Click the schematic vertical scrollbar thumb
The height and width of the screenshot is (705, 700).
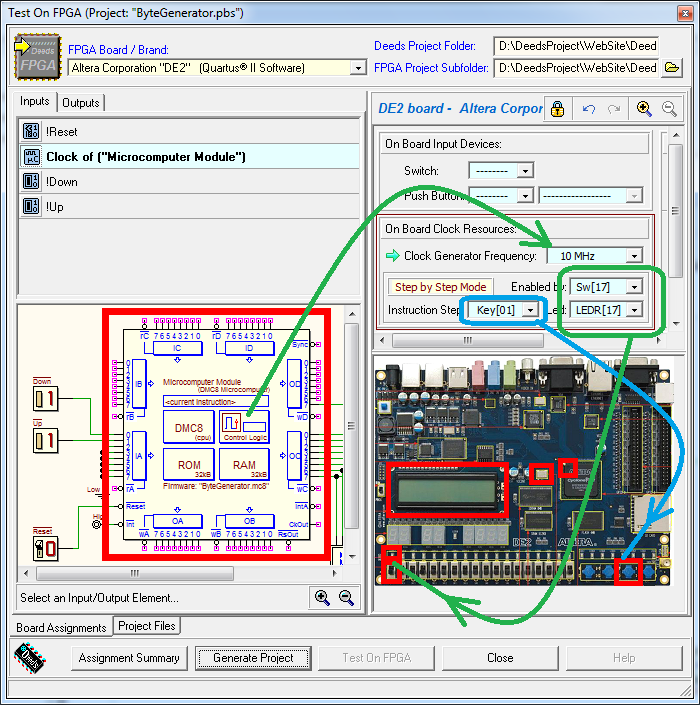(x=352, y=426)
